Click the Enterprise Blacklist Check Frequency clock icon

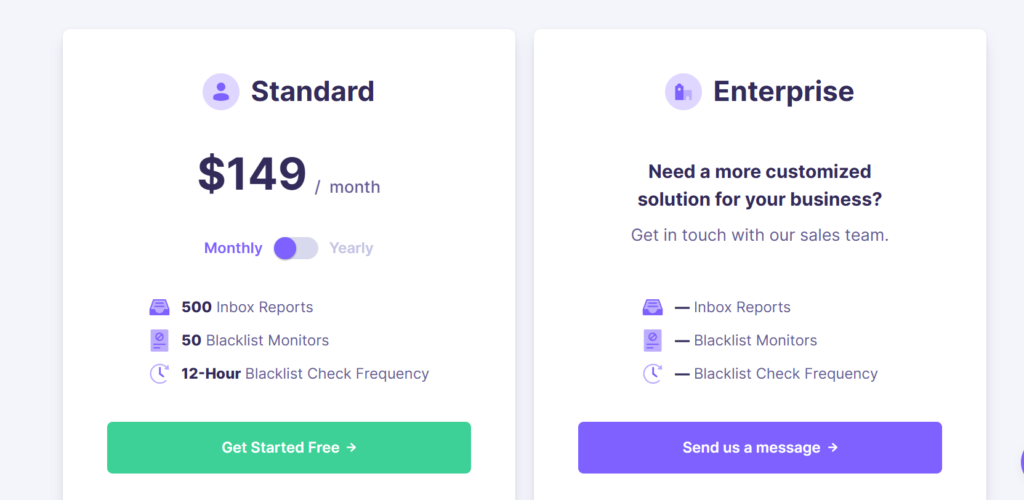coord(652,374)
